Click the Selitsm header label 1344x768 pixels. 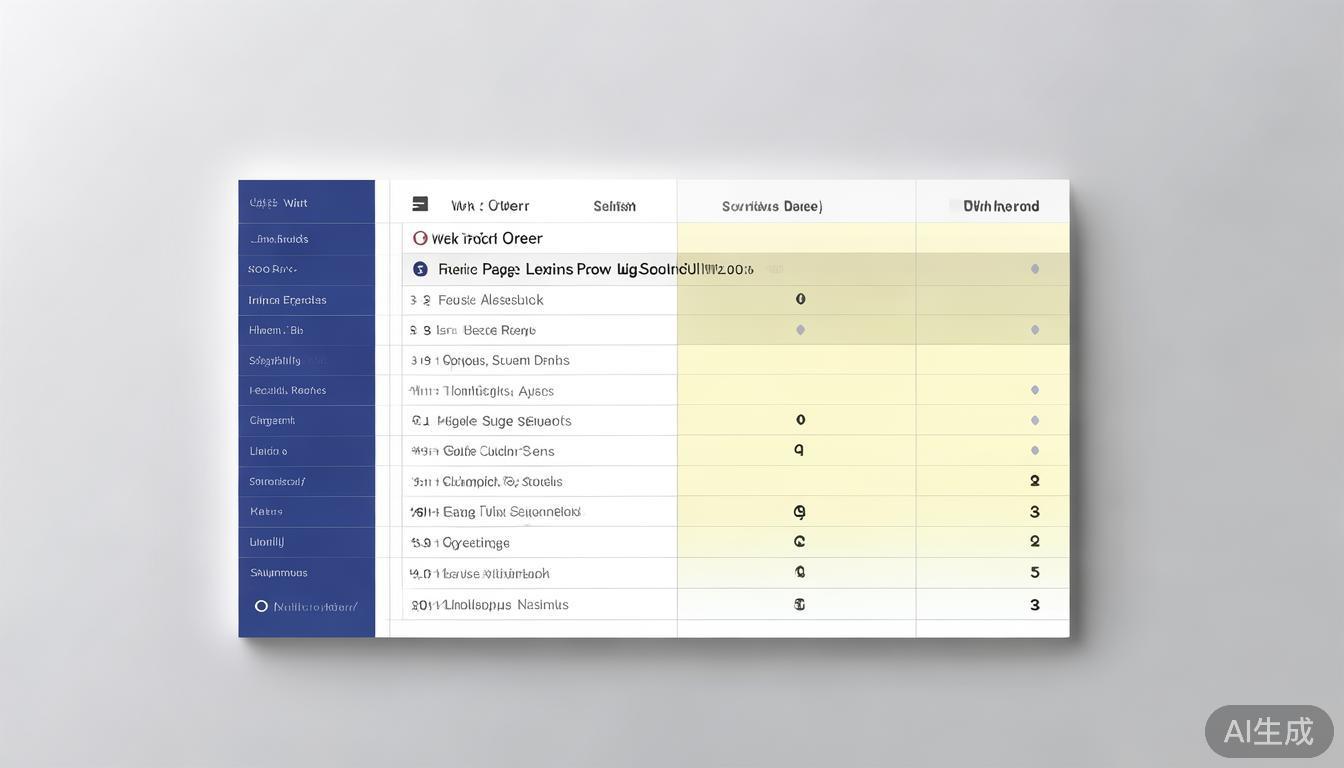click(614, 206)
